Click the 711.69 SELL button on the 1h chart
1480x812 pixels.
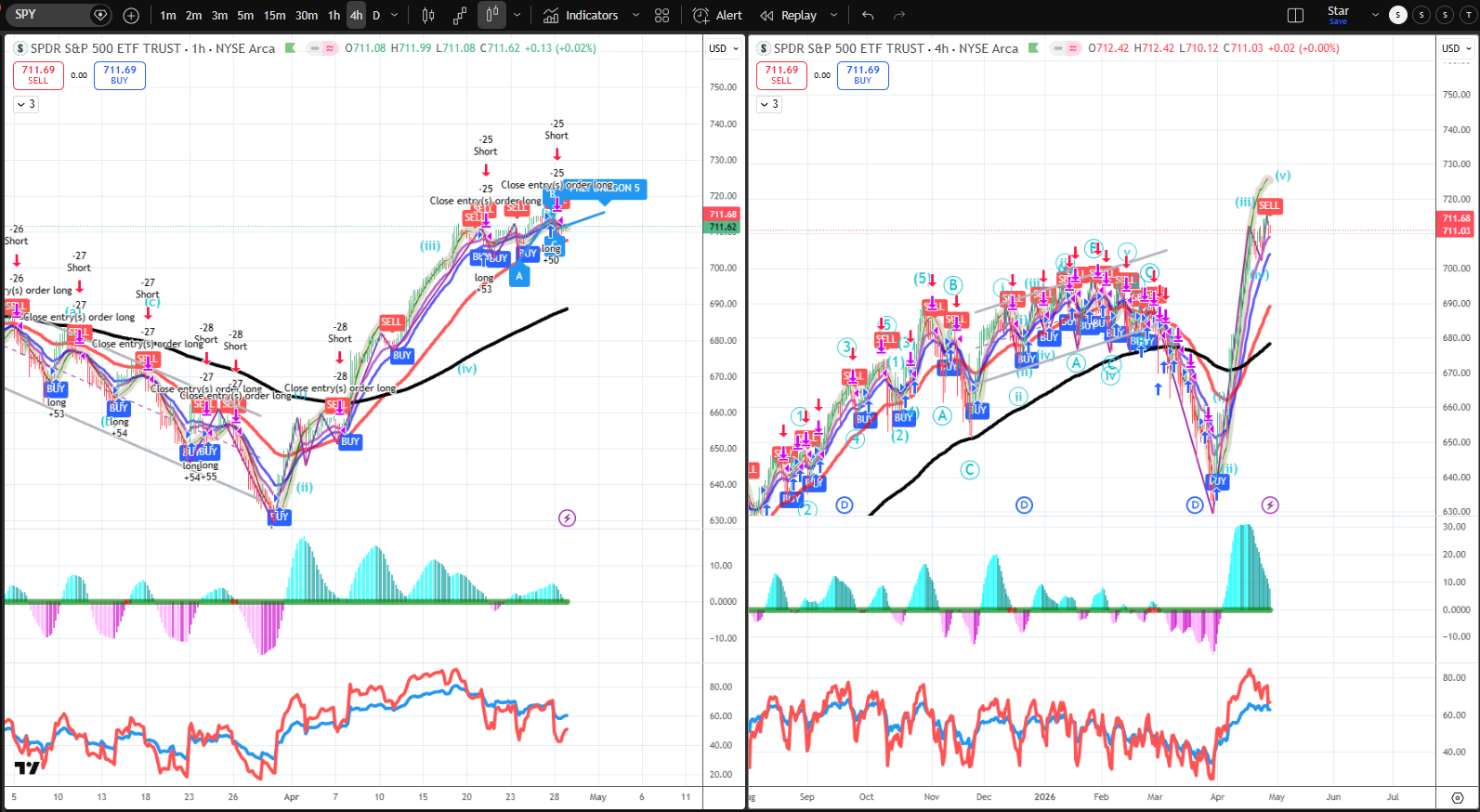click(38, 75)
